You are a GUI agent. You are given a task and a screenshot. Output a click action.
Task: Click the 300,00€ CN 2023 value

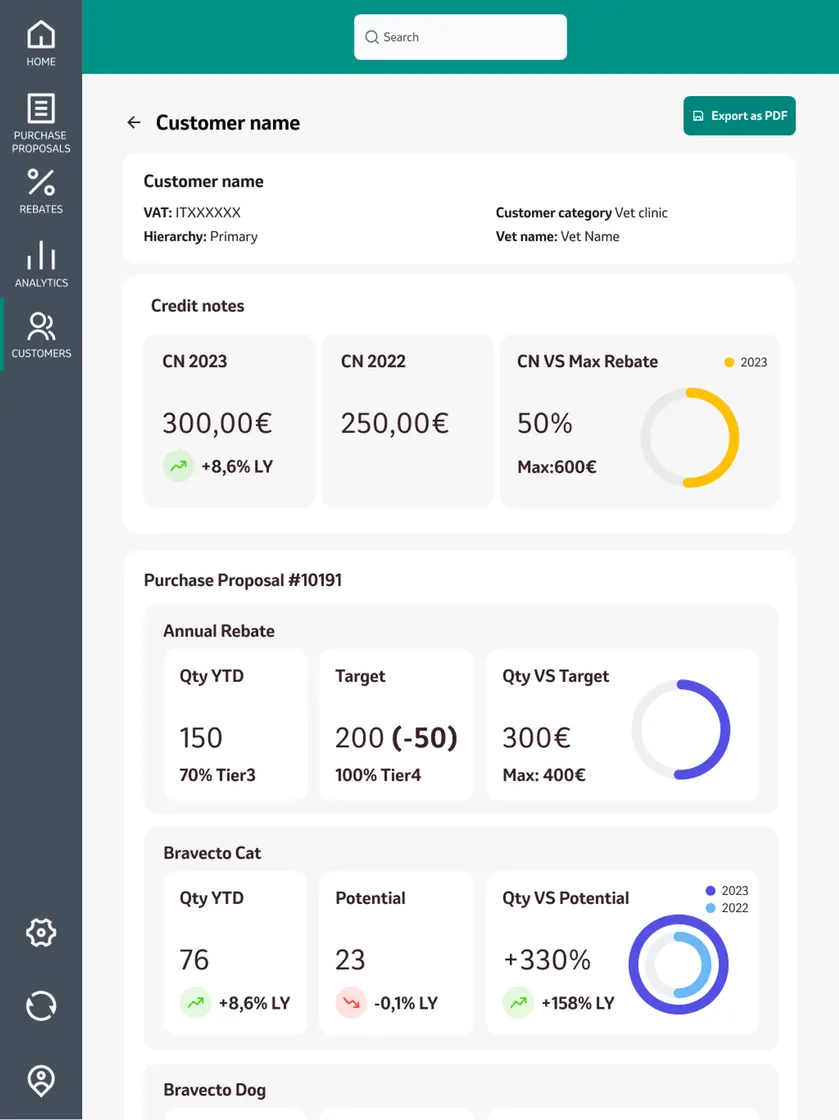coord(217,423)
